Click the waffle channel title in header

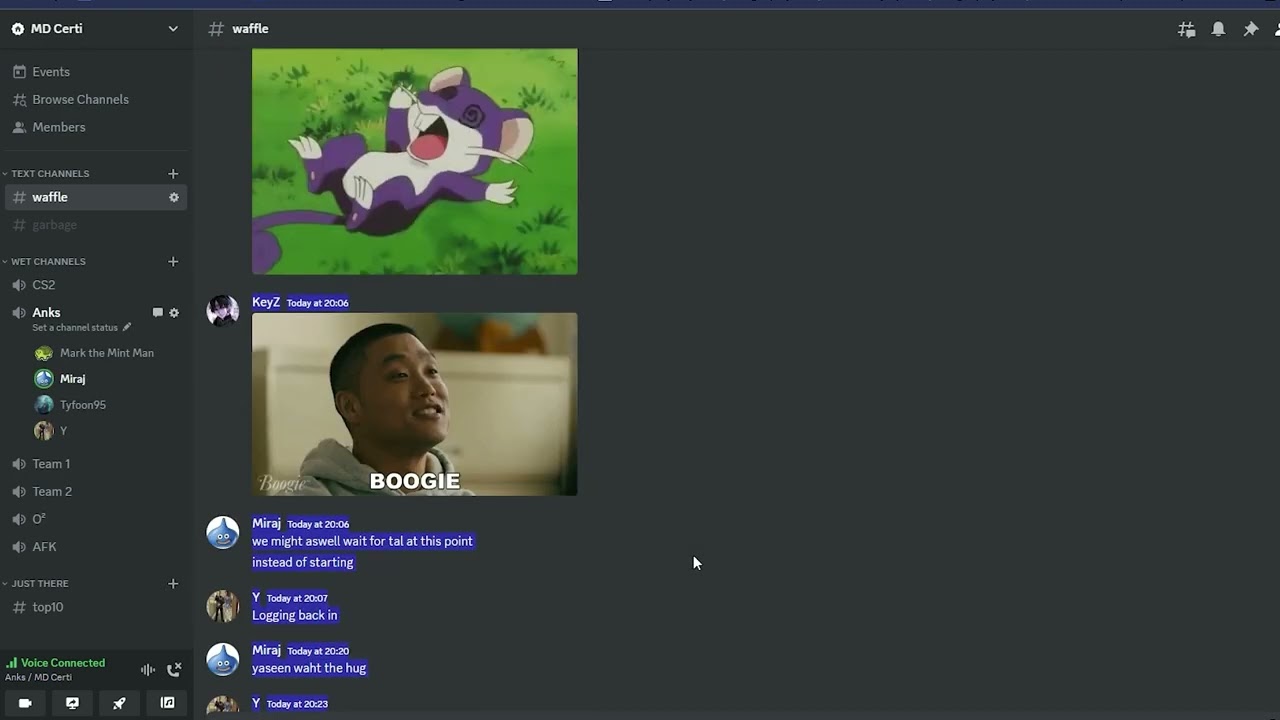(x=250, y=29)
